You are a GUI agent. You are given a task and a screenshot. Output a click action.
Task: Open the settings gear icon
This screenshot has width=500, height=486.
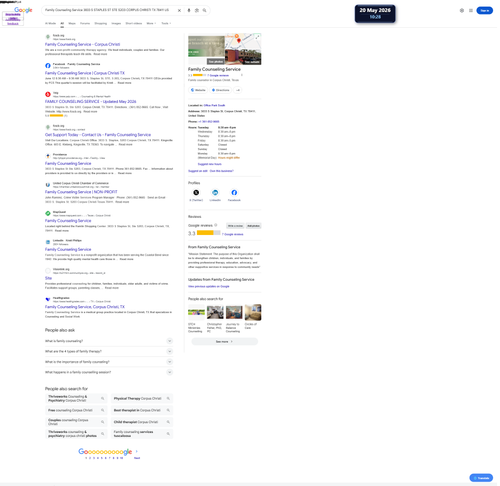click(462, 11)
